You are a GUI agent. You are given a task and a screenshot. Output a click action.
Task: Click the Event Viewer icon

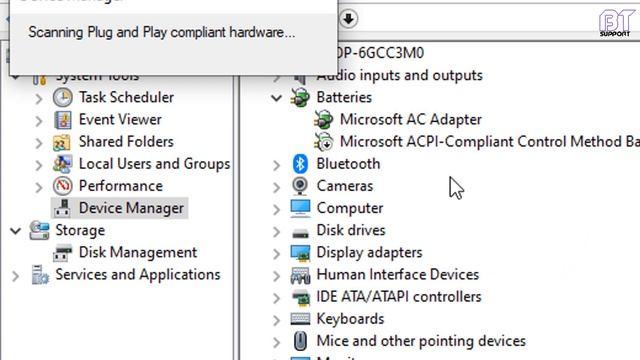click(x=63, y=120)
